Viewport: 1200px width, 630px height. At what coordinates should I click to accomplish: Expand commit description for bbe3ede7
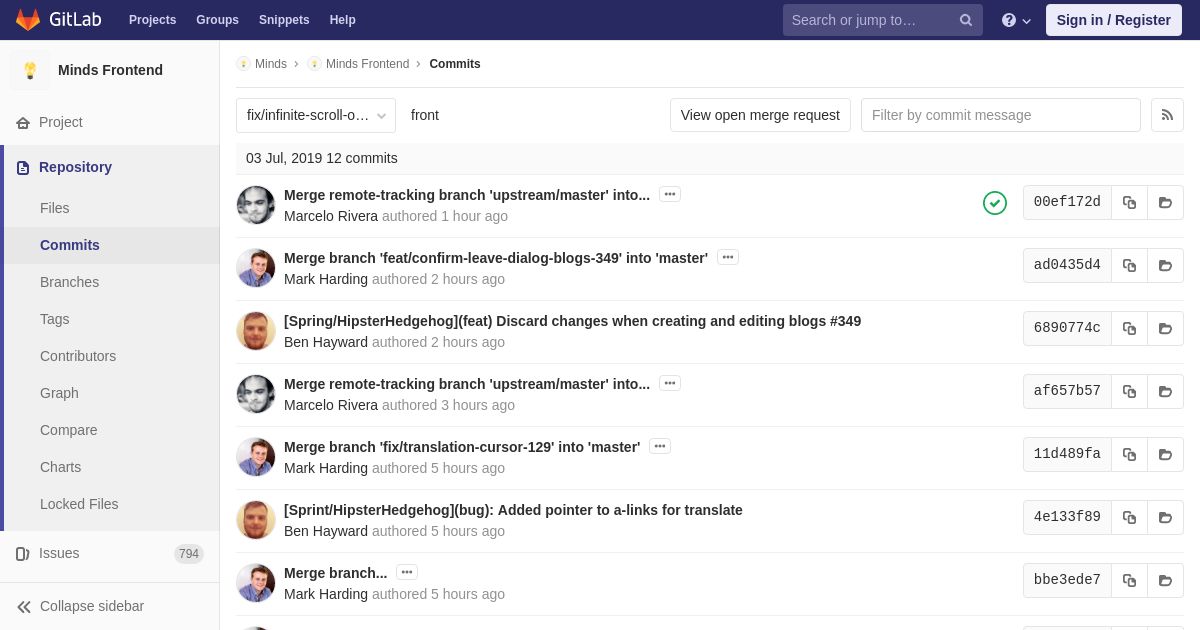[x=407, y=572]
